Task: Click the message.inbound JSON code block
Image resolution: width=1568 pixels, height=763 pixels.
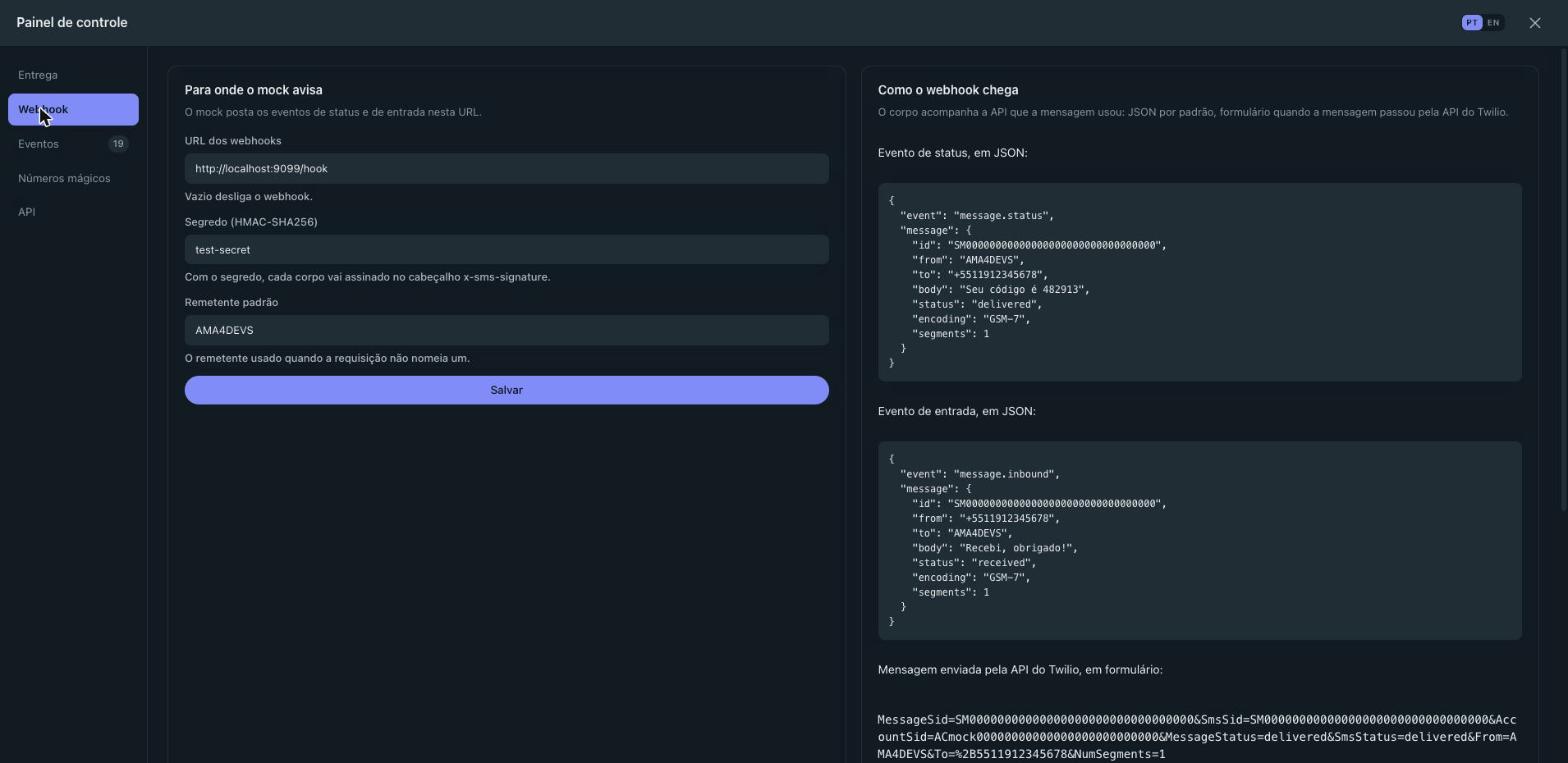Action: pyautogui.click(x=1199, y=541)
